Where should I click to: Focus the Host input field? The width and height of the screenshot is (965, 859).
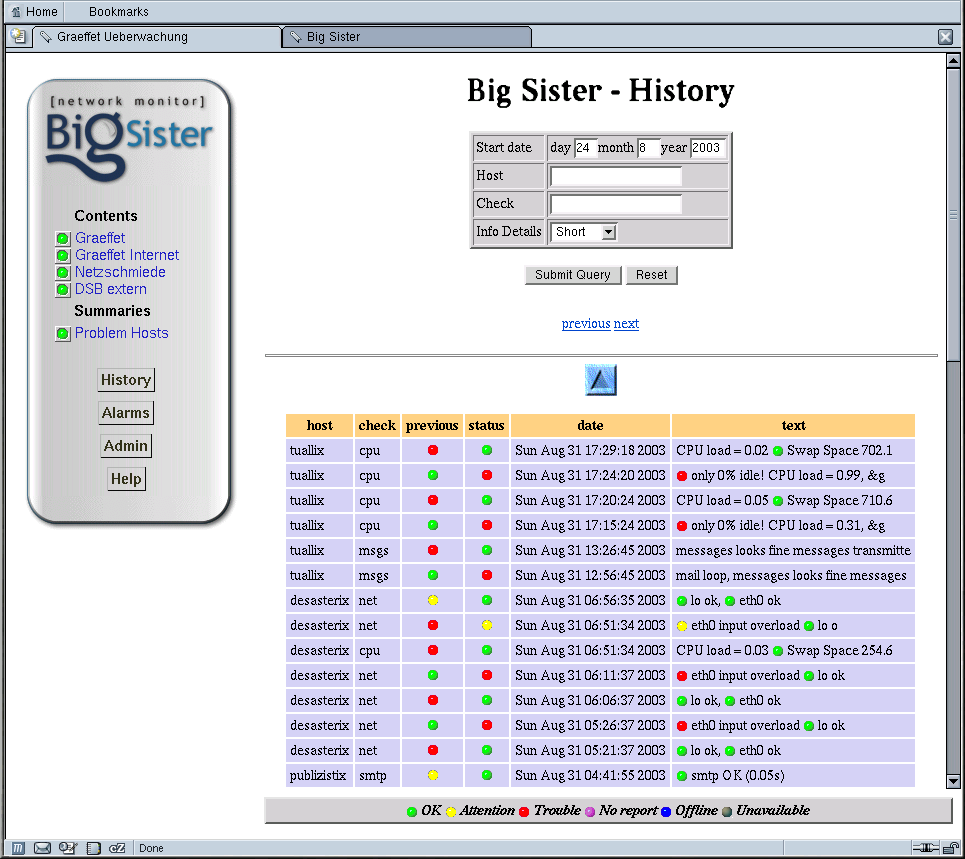pyautogui.click(x=616, y=176)
